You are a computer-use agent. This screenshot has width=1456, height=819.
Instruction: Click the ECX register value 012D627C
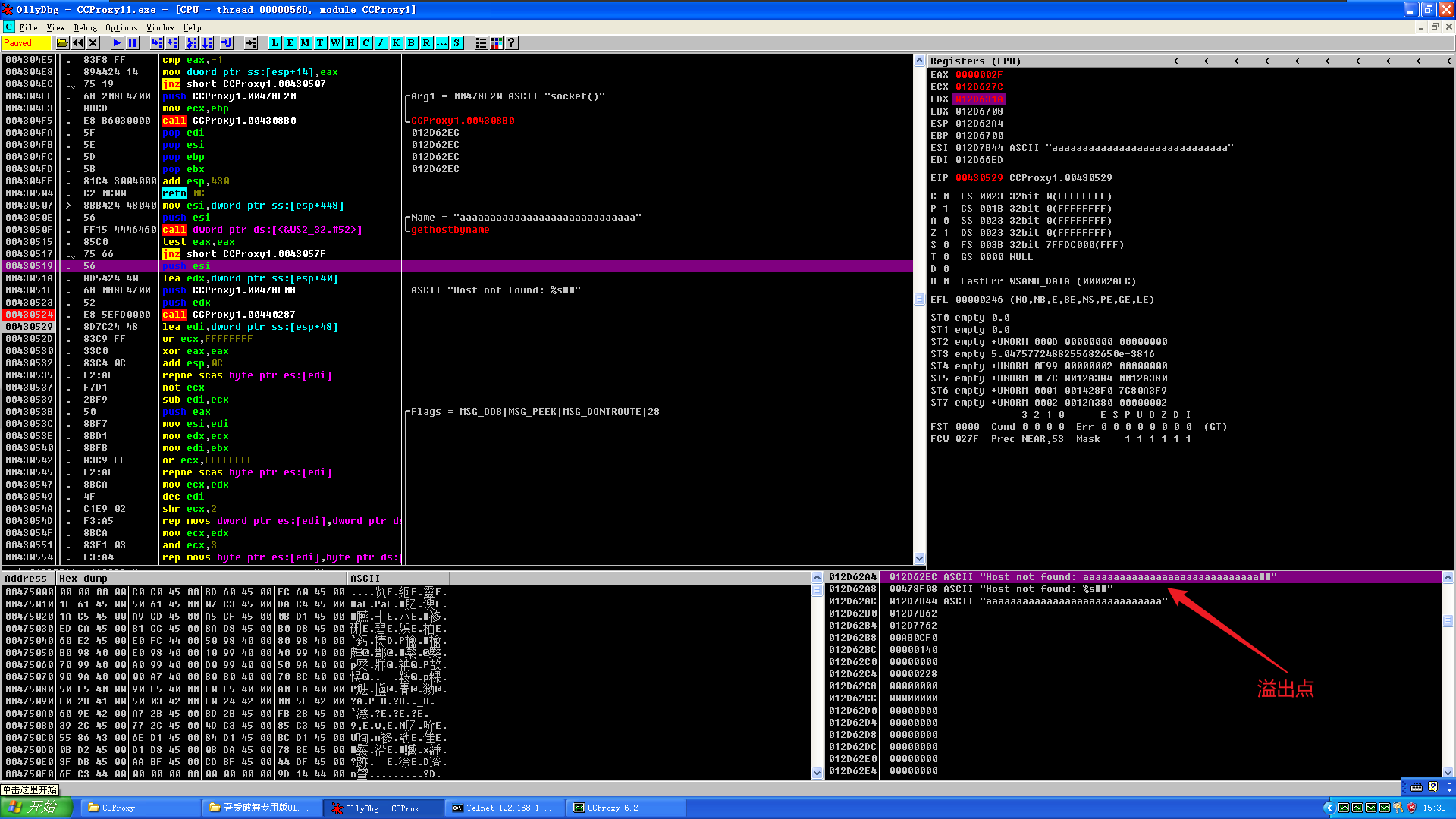[978, 87]
